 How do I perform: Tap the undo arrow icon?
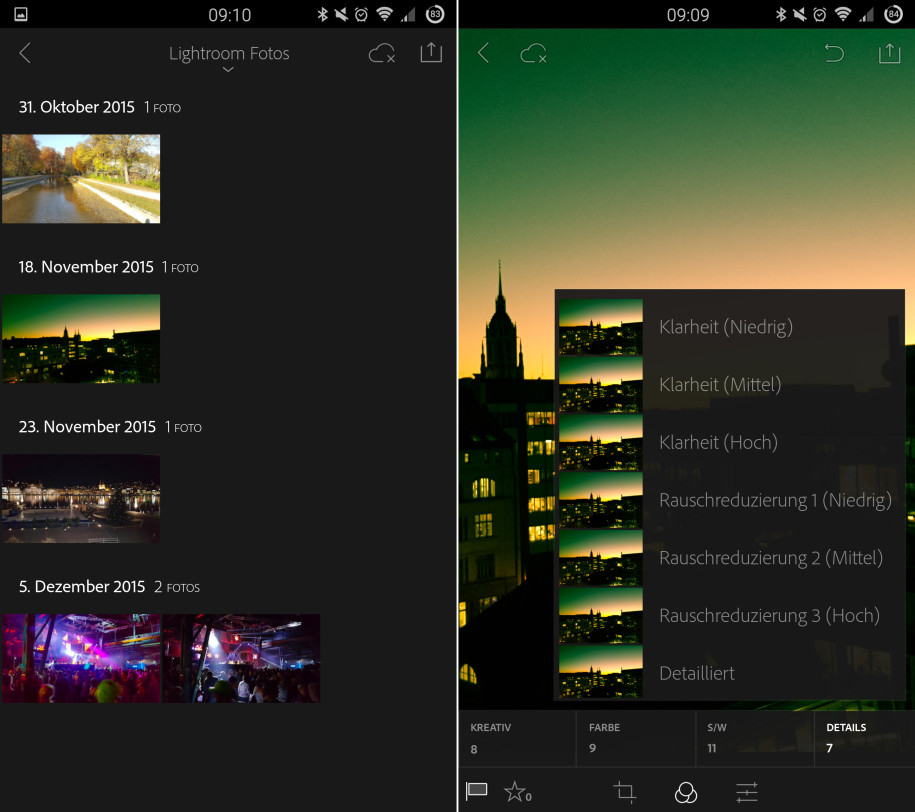tap(834, 54)
